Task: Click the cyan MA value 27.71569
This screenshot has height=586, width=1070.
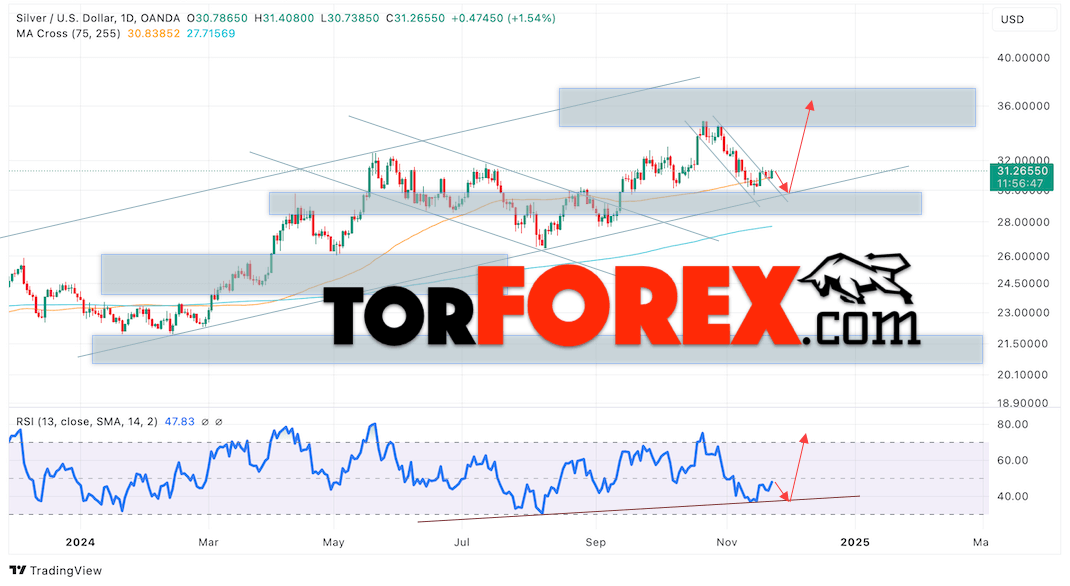Action: pos(209,33)
